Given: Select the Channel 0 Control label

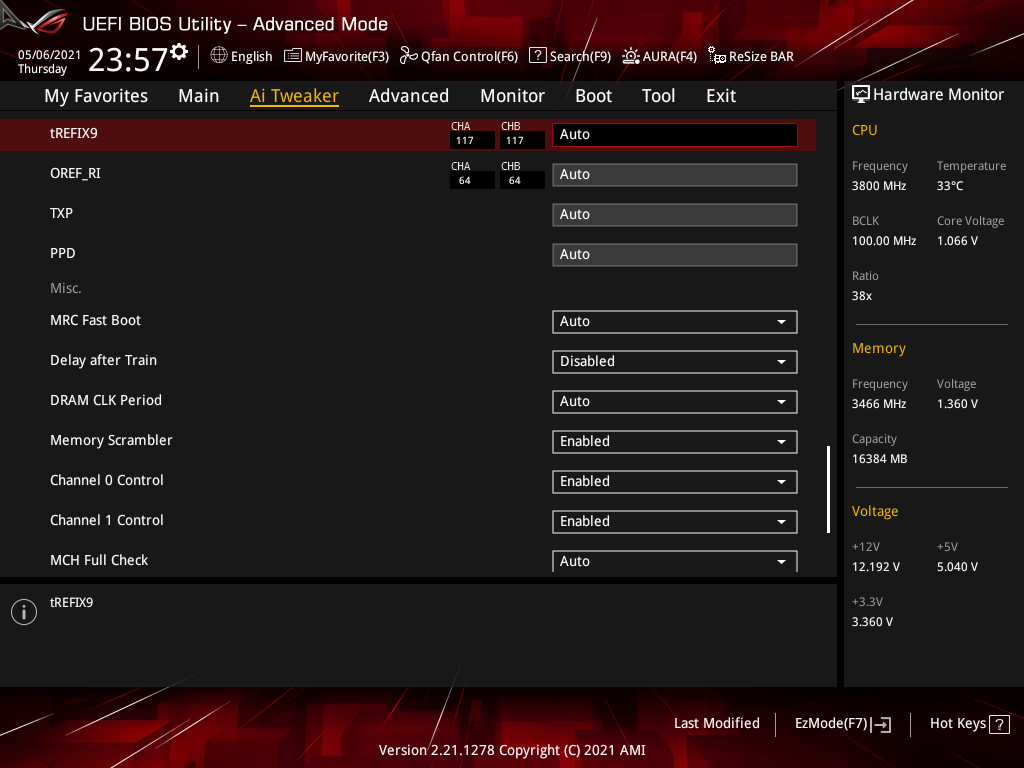Looking at the screenshot, I should pyautogui.click(x=106, y=480).
